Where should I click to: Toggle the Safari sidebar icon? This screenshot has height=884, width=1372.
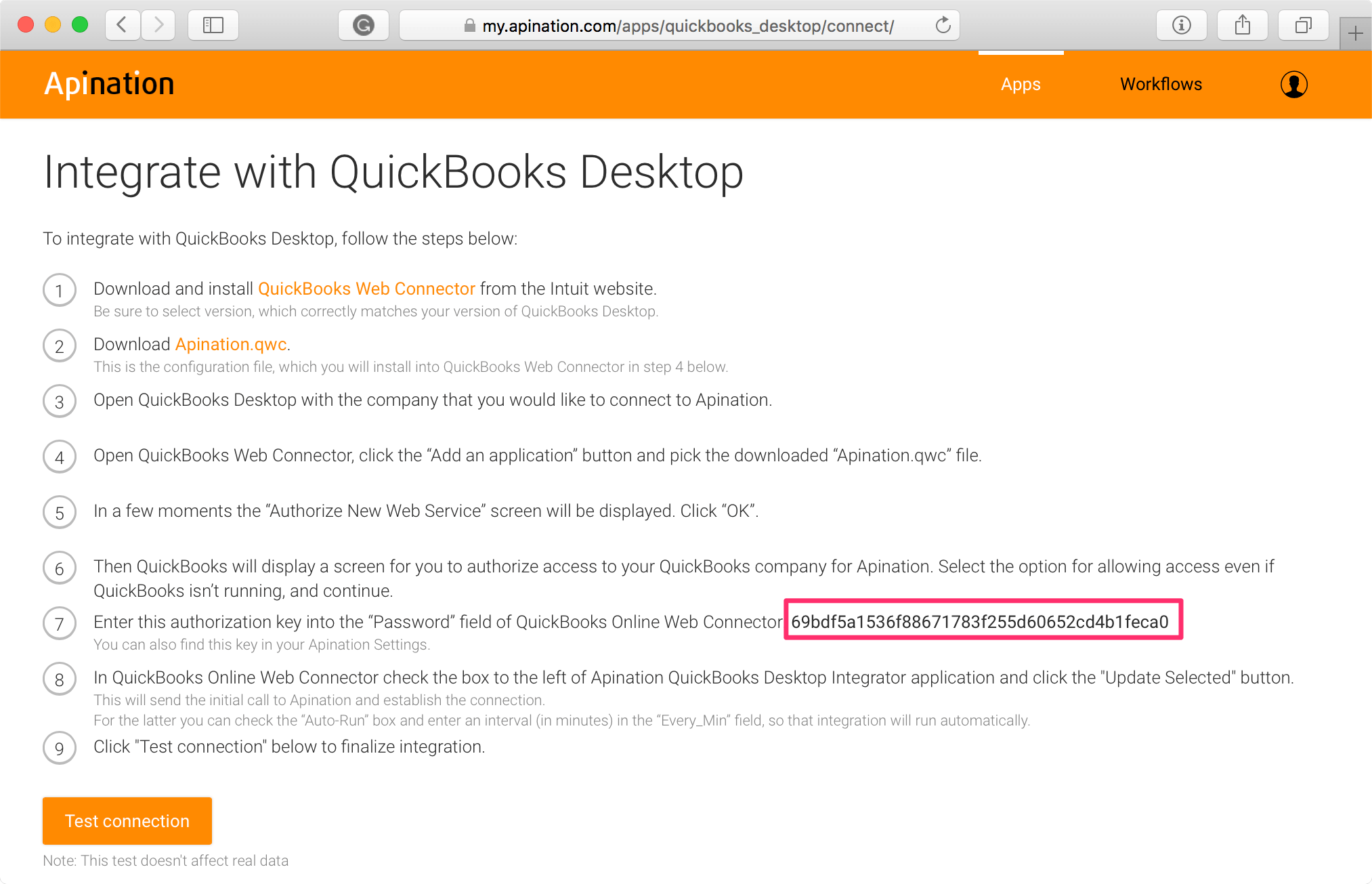[213, 26]
